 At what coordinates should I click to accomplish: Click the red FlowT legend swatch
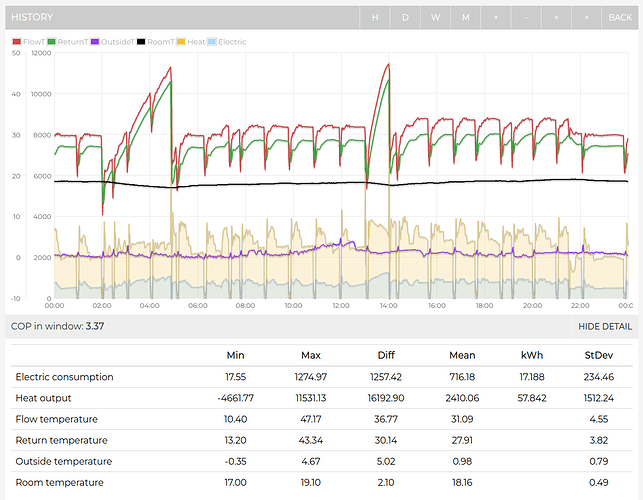coord(17,42)
